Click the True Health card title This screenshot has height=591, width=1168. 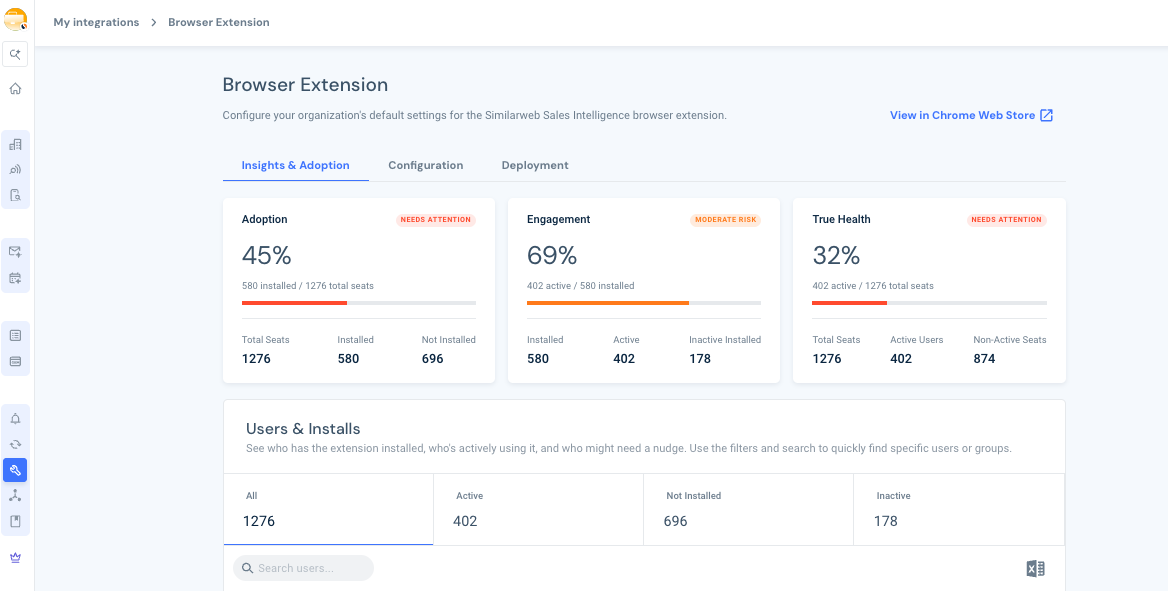click(841, 219)
